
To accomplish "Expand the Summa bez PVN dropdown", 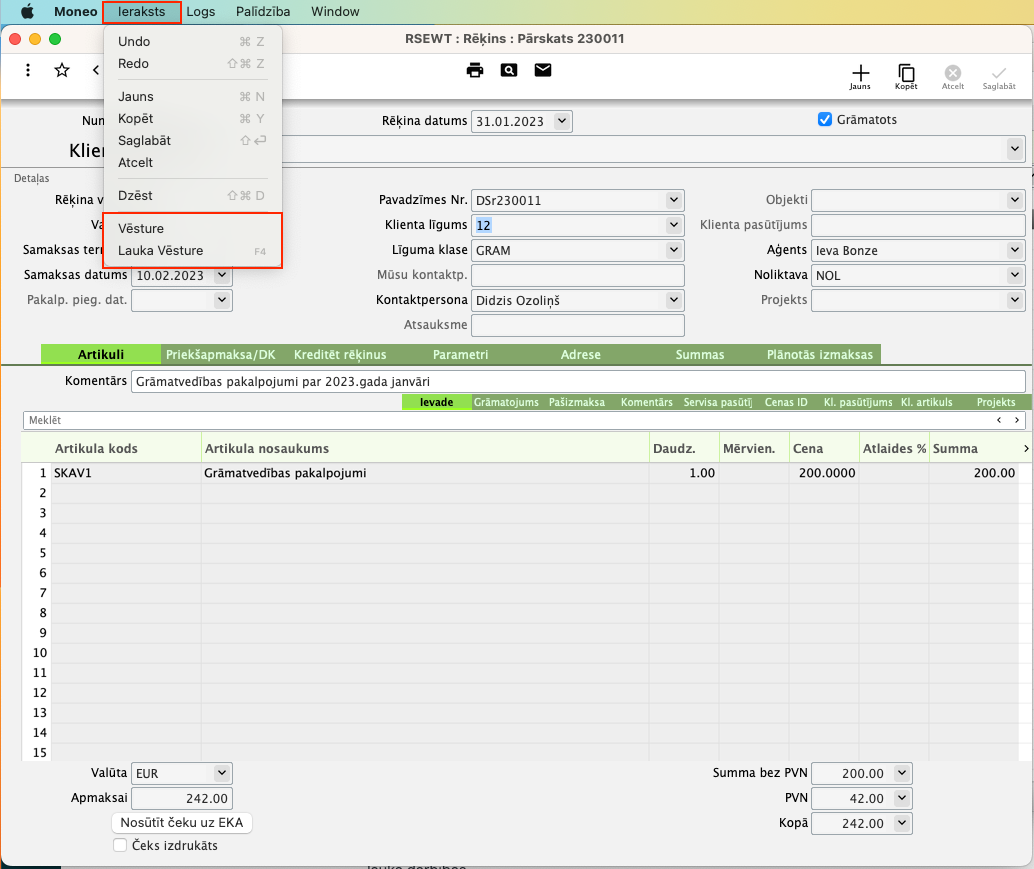I will 901,773.
